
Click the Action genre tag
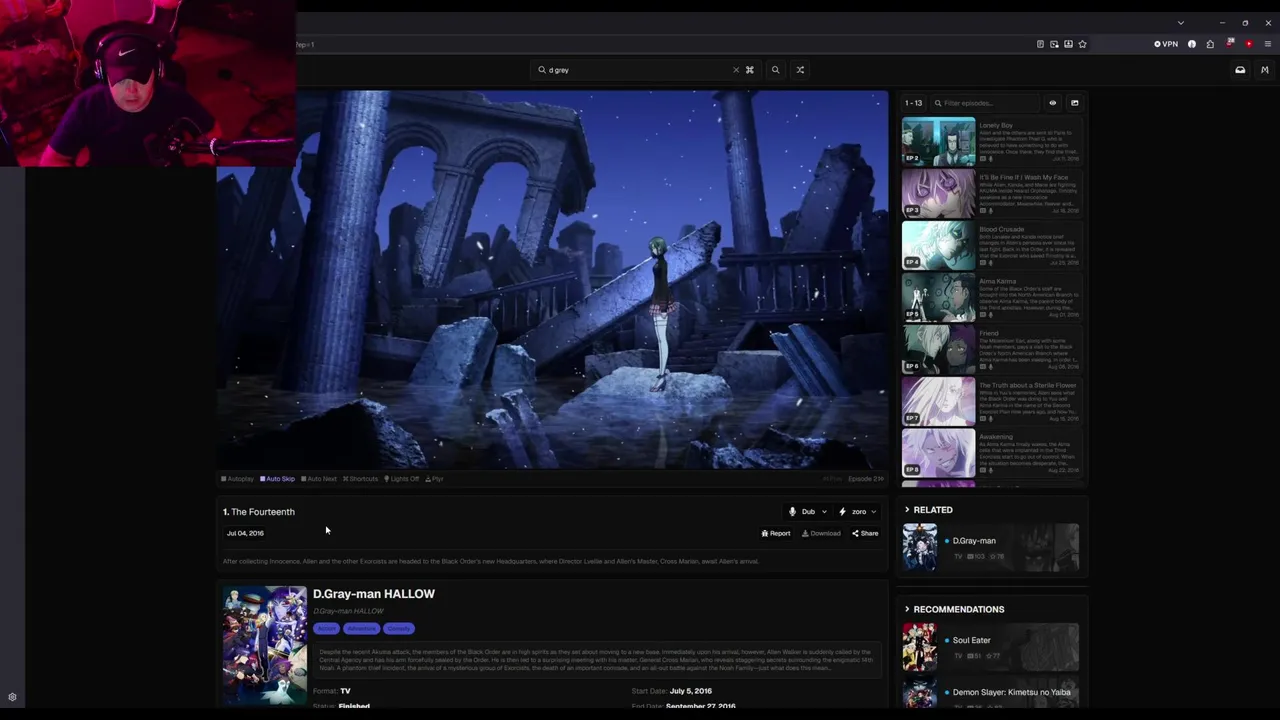(326, 629)
